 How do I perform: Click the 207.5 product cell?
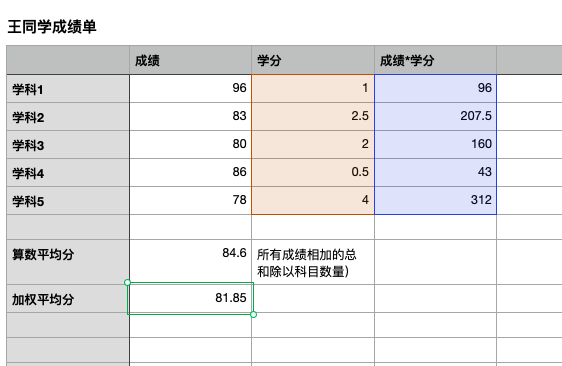pos(435,117)
